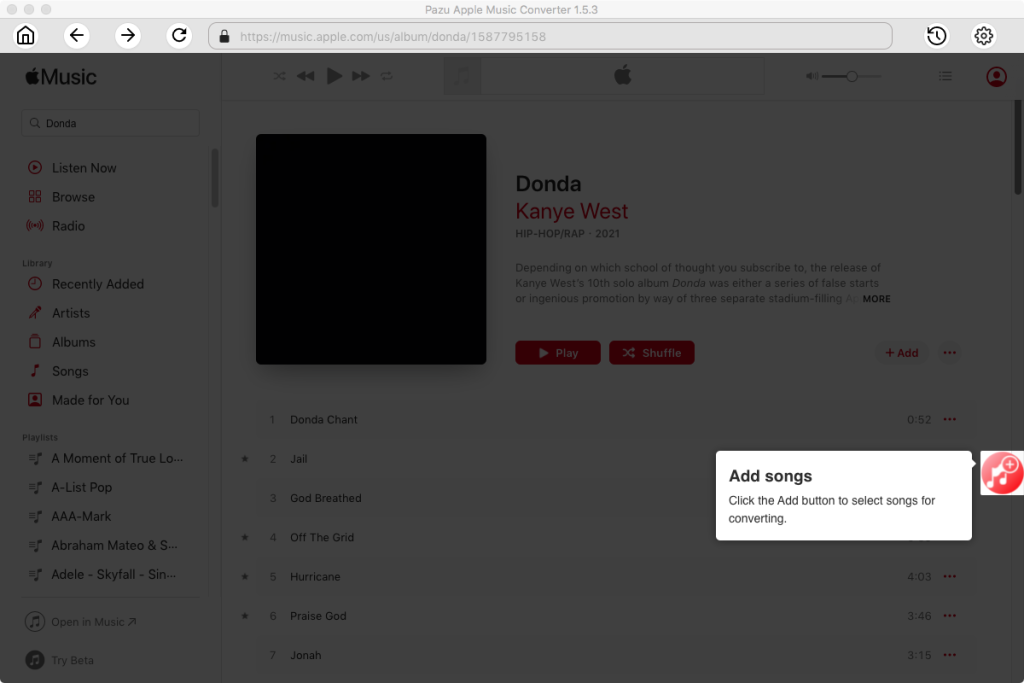The image size is (1024, 683).
Task: Click the search field containing Donda
Action: tap(110, 123)
